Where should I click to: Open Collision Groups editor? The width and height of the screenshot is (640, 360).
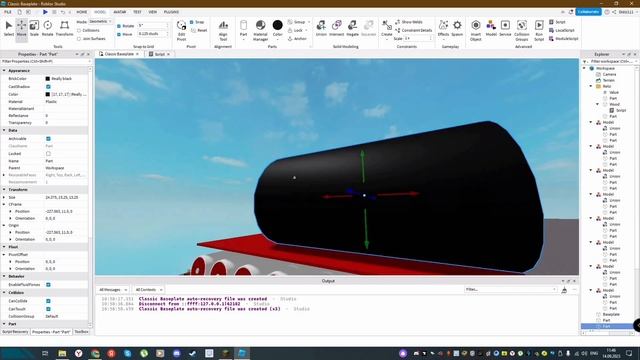(x=522, y=31)
